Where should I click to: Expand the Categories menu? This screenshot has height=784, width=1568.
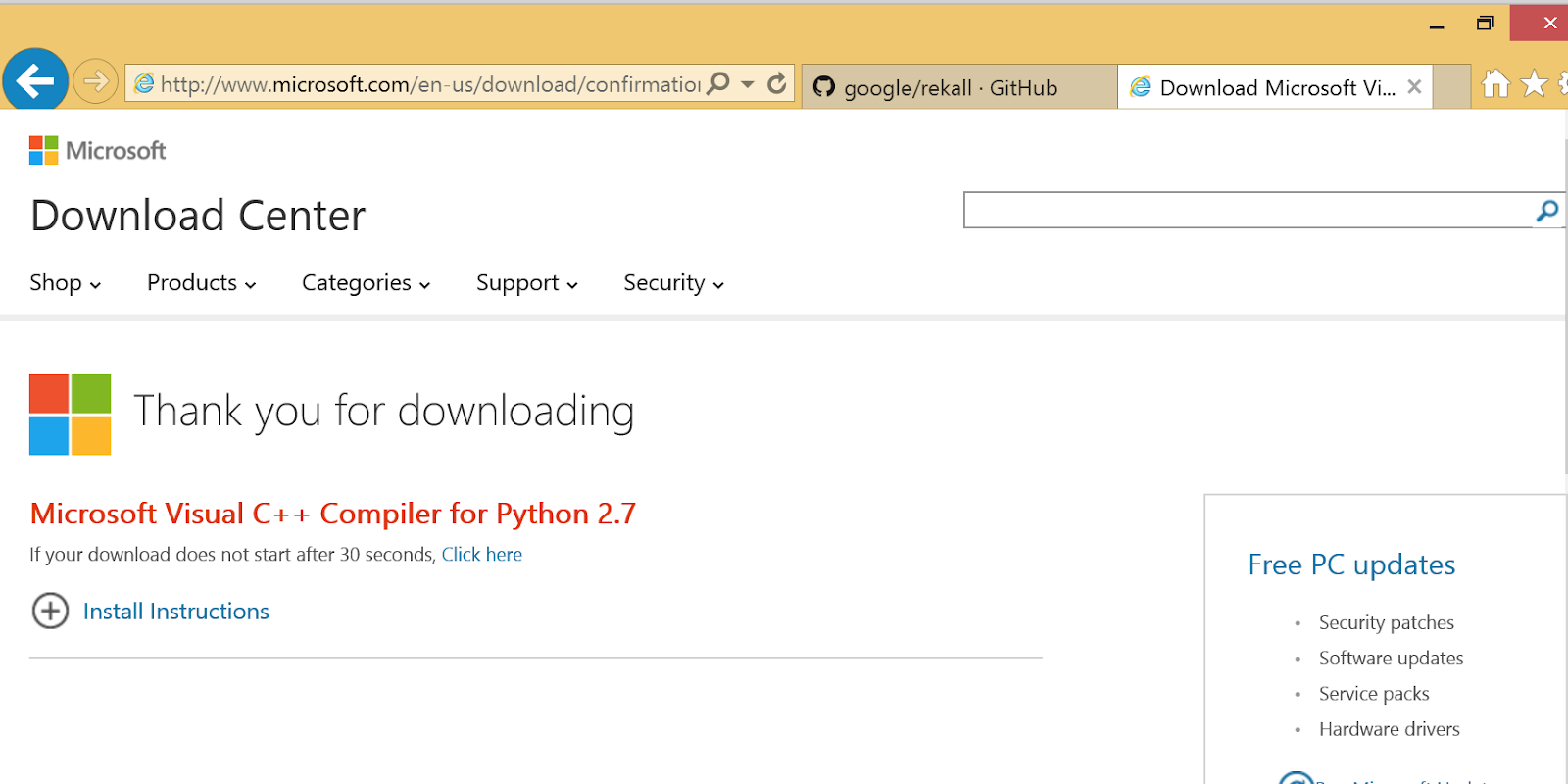pos(367,283)
